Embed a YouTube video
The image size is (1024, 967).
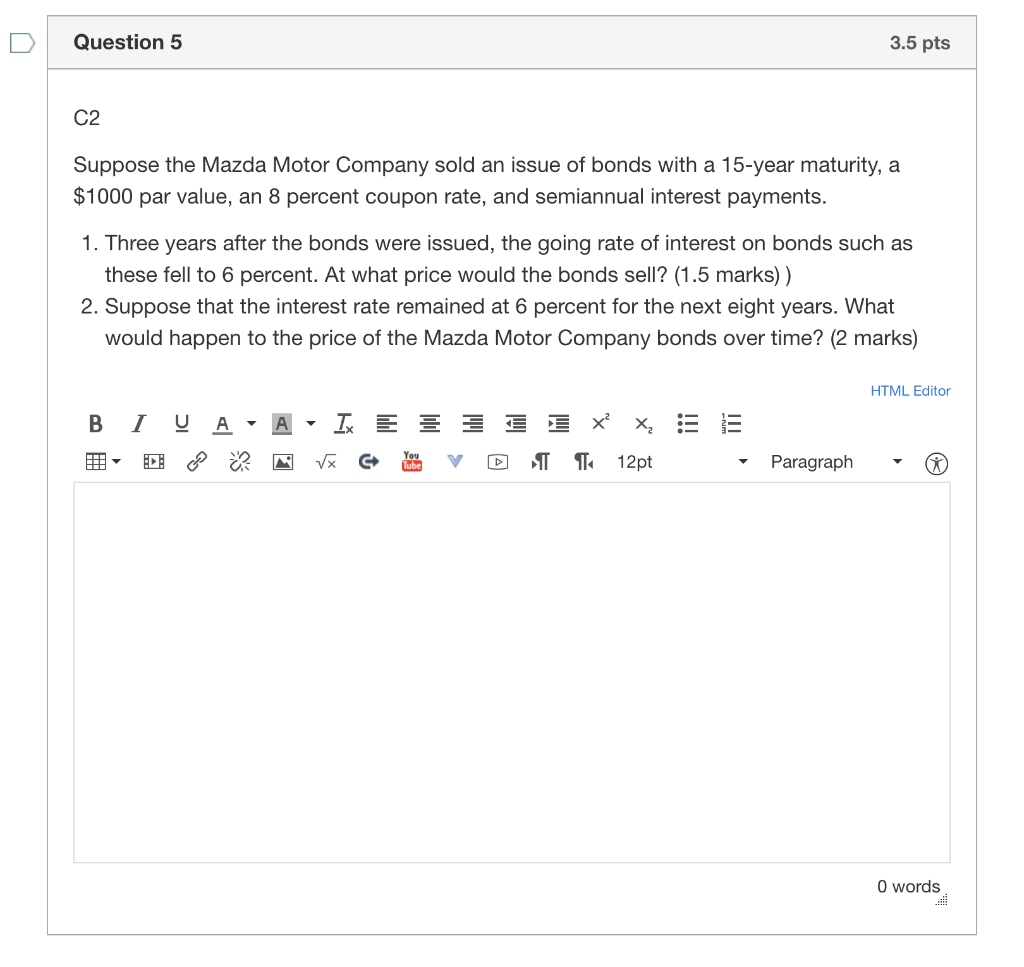410,462
